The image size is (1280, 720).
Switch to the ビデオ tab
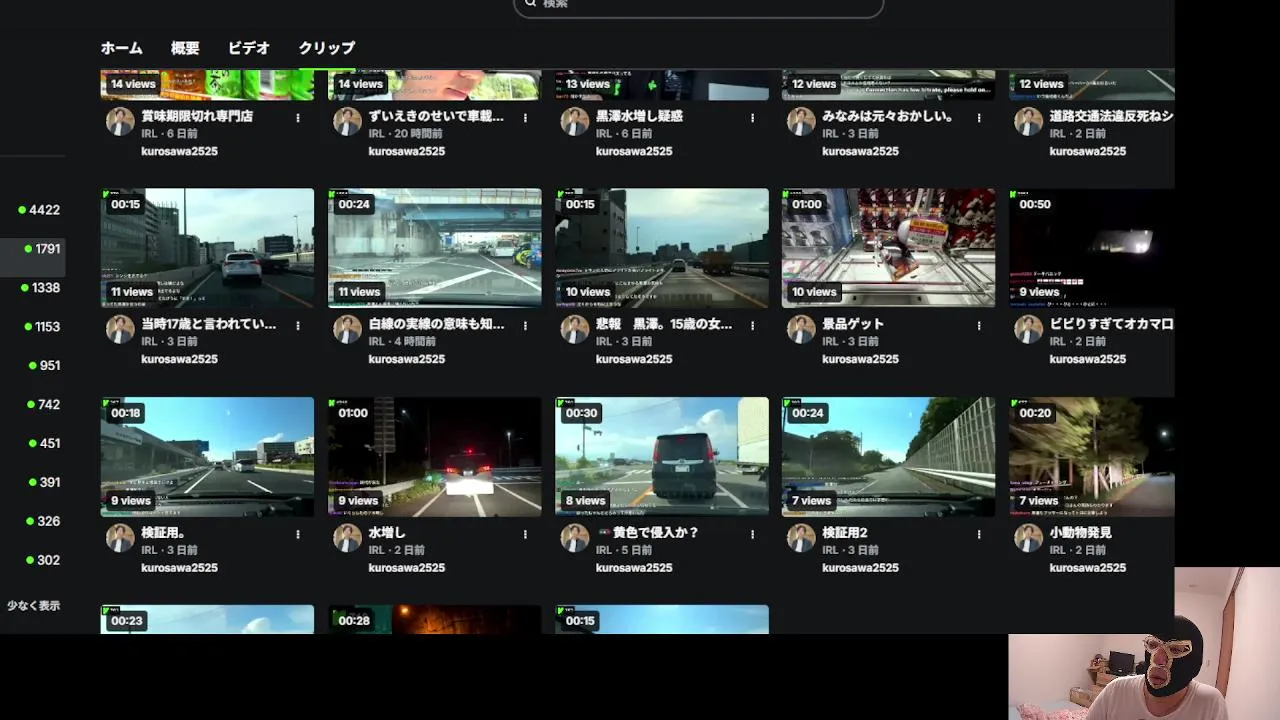(x=249, y=48)
